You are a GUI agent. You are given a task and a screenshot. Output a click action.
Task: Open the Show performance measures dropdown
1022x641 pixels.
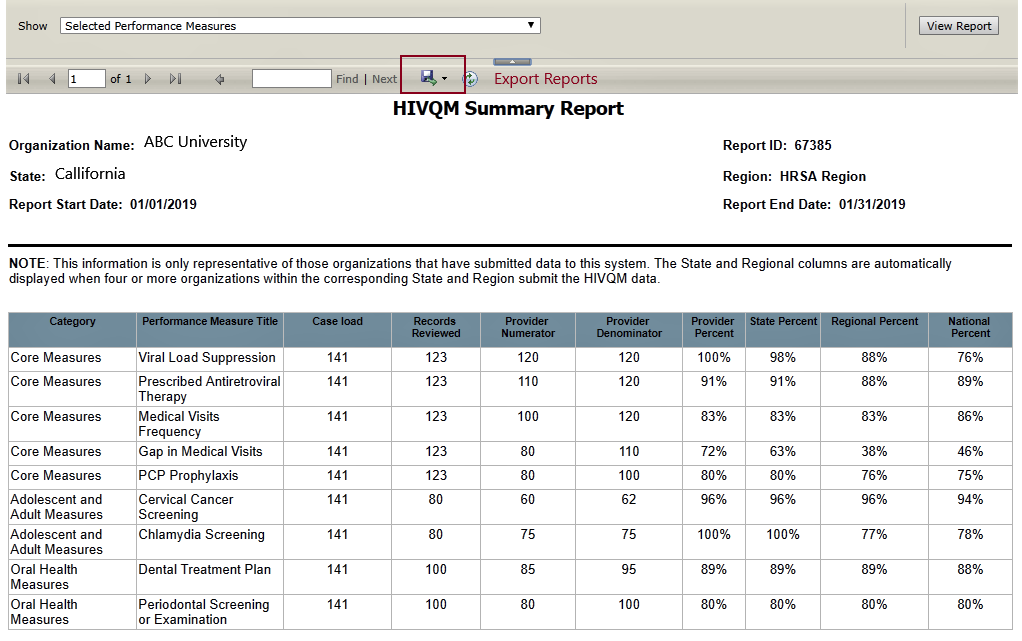tap(300, 26)
